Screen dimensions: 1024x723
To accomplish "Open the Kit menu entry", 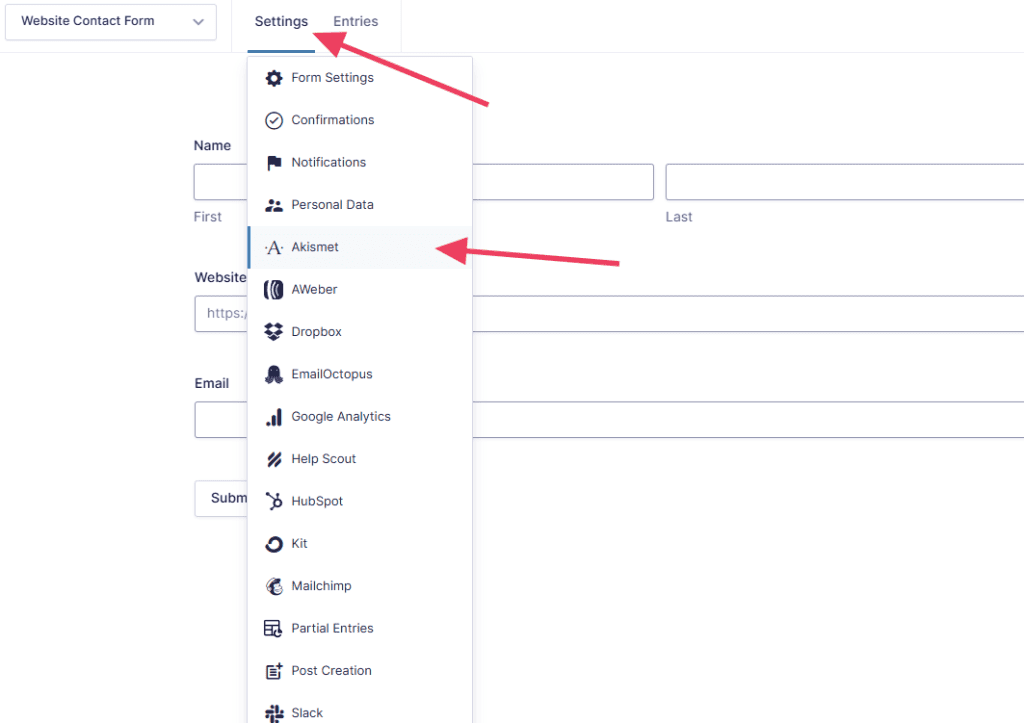I will 360,543.
